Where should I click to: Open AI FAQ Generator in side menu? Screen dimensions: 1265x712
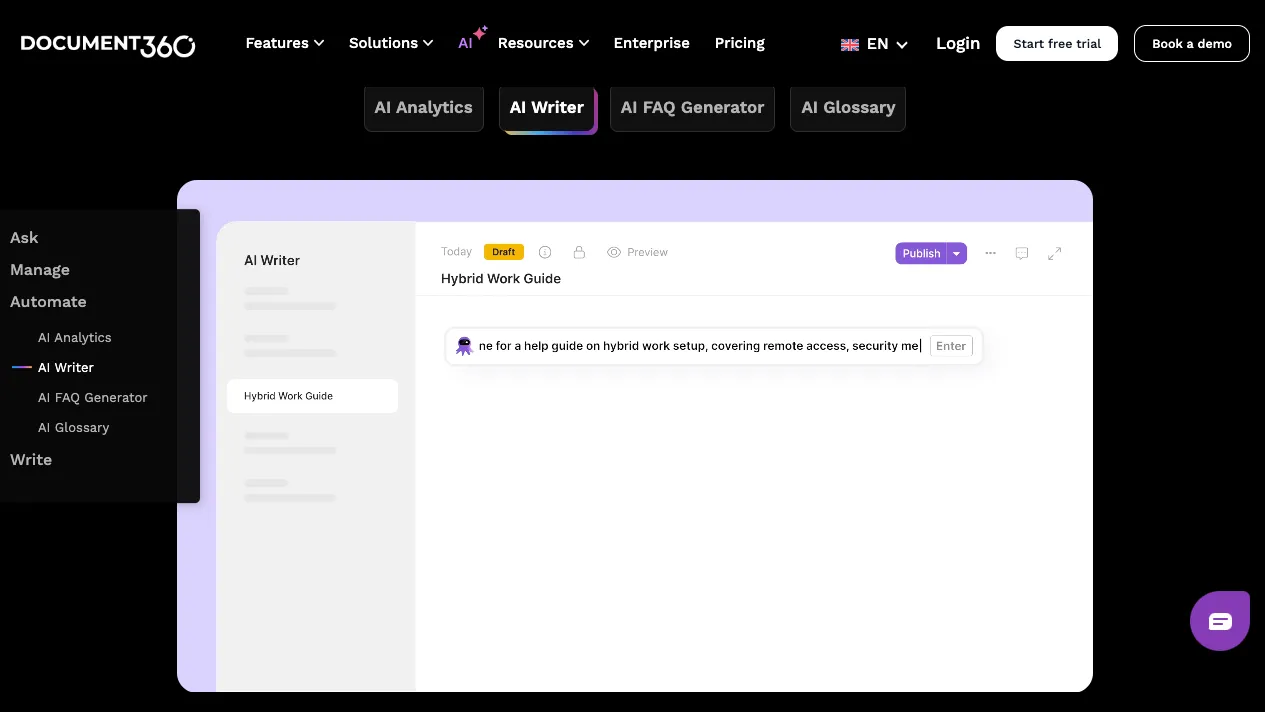tap(93, 398)
